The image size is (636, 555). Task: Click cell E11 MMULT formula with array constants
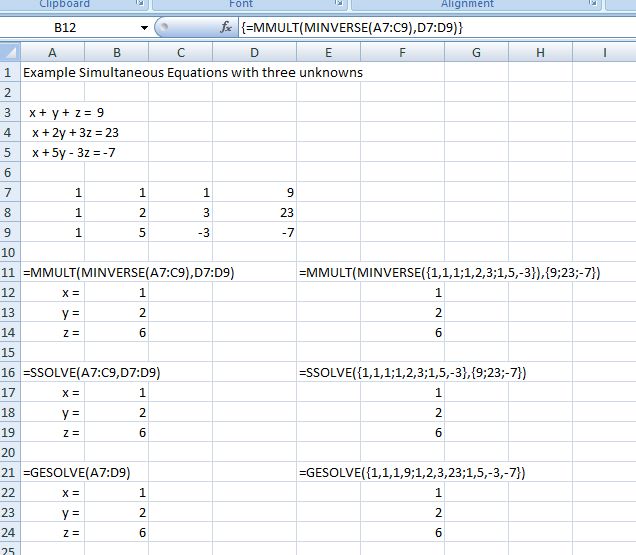click(449, 273)
